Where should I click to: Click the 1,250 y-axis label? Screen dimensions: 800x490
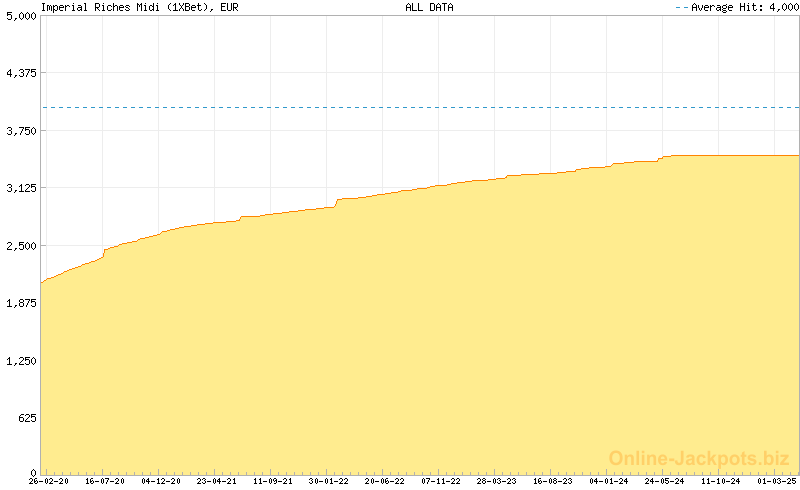[21, 361]
